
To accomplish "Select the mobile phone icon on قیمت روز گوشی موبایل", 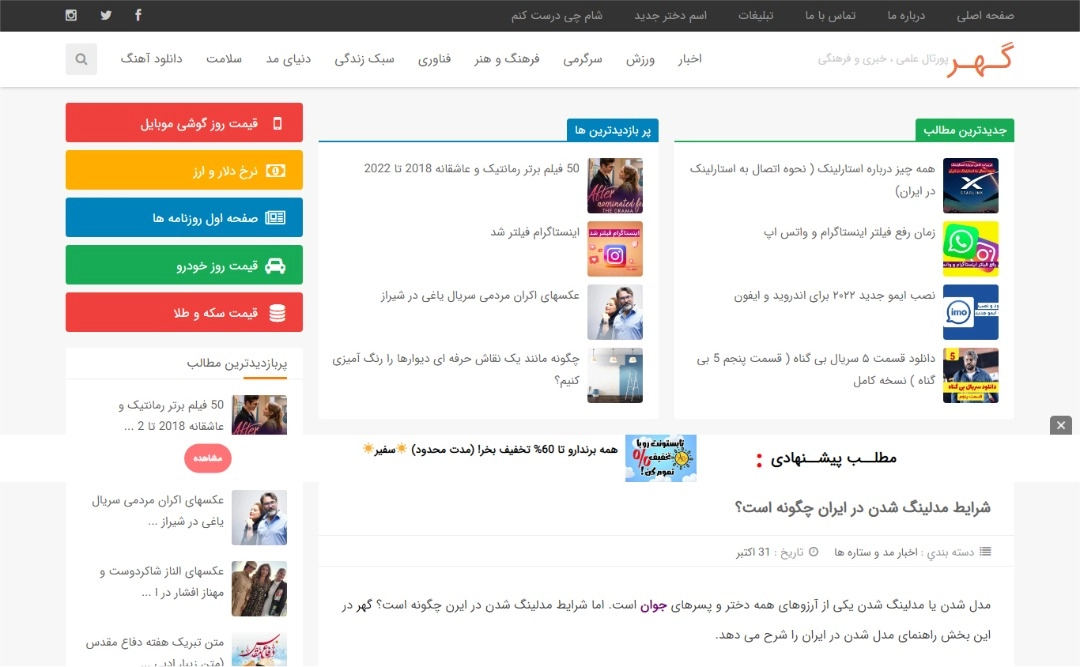I will pos(279,123).
